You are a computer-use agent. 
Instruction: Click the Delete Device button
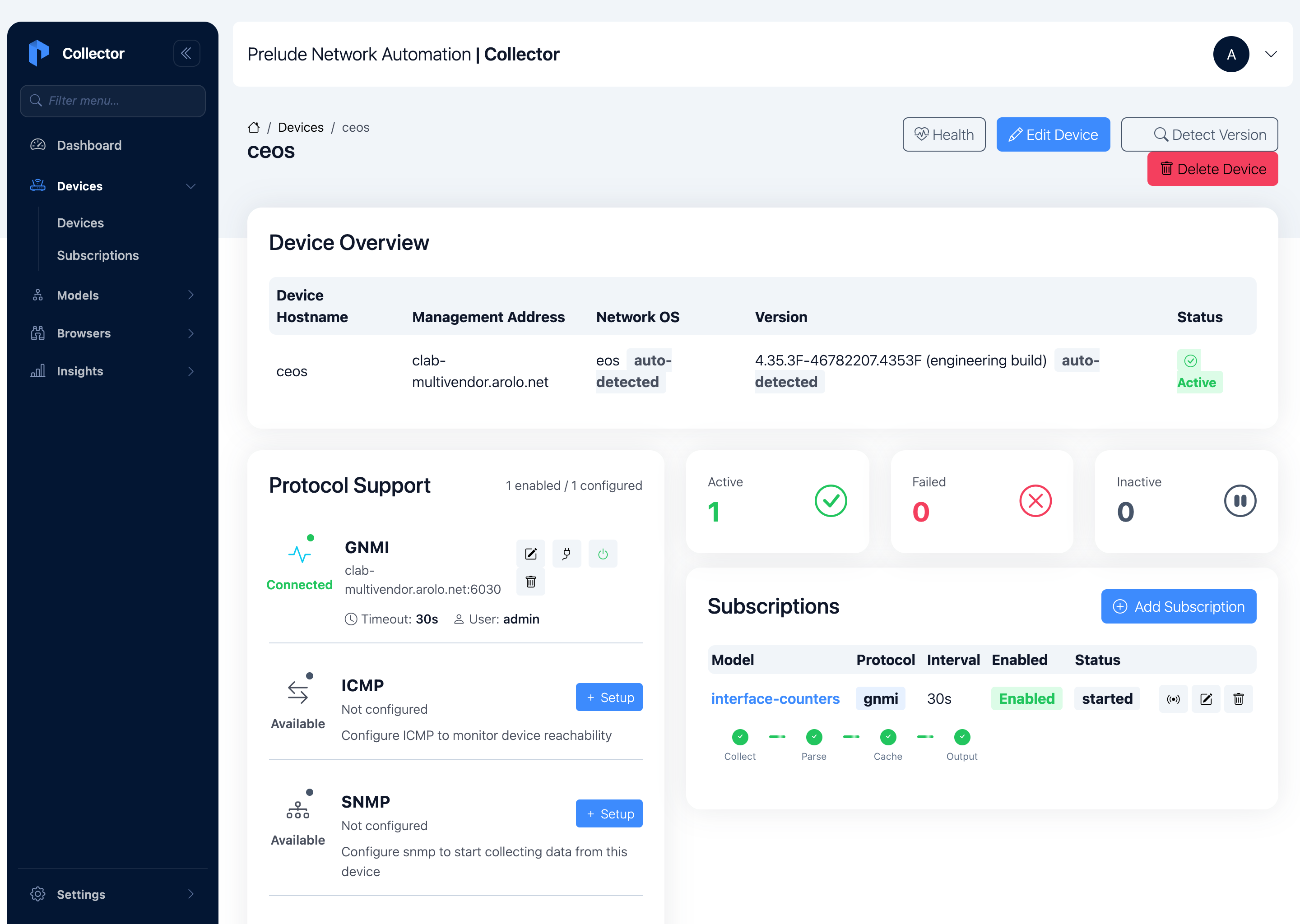[x=1212, y=169]
